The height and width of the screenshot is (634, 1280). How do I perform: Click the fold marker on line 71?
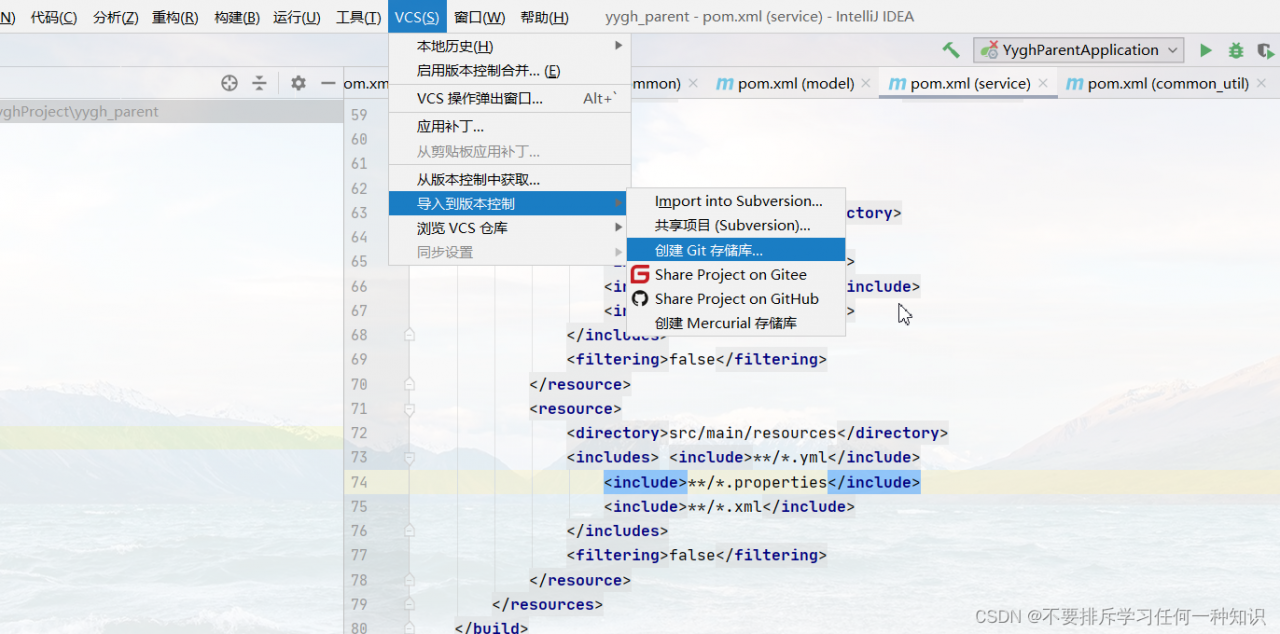click(409, 409)
